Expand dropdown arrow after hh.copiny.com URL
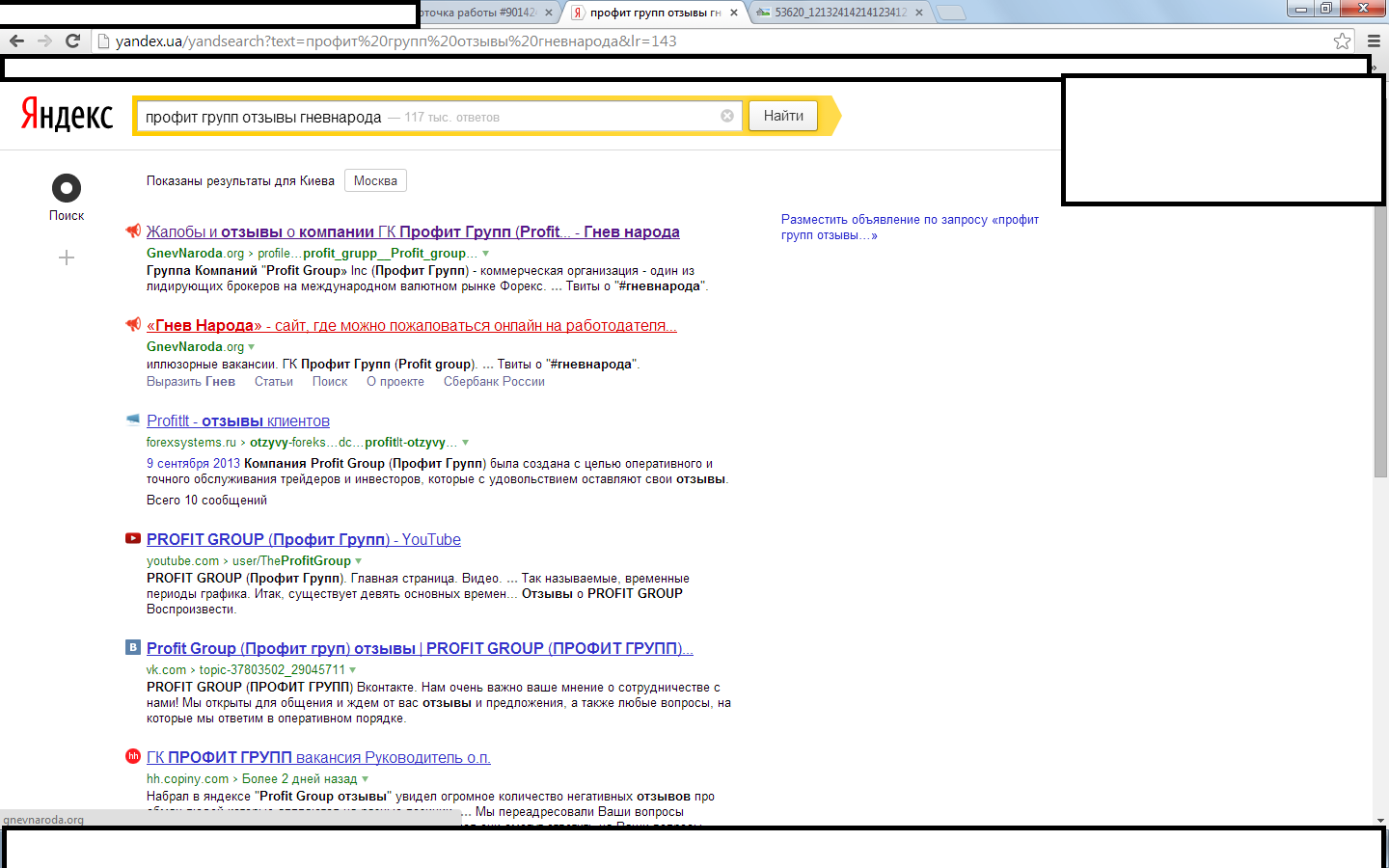The width and height of the screenshot is (1389, 868). [x=366, y=779]
